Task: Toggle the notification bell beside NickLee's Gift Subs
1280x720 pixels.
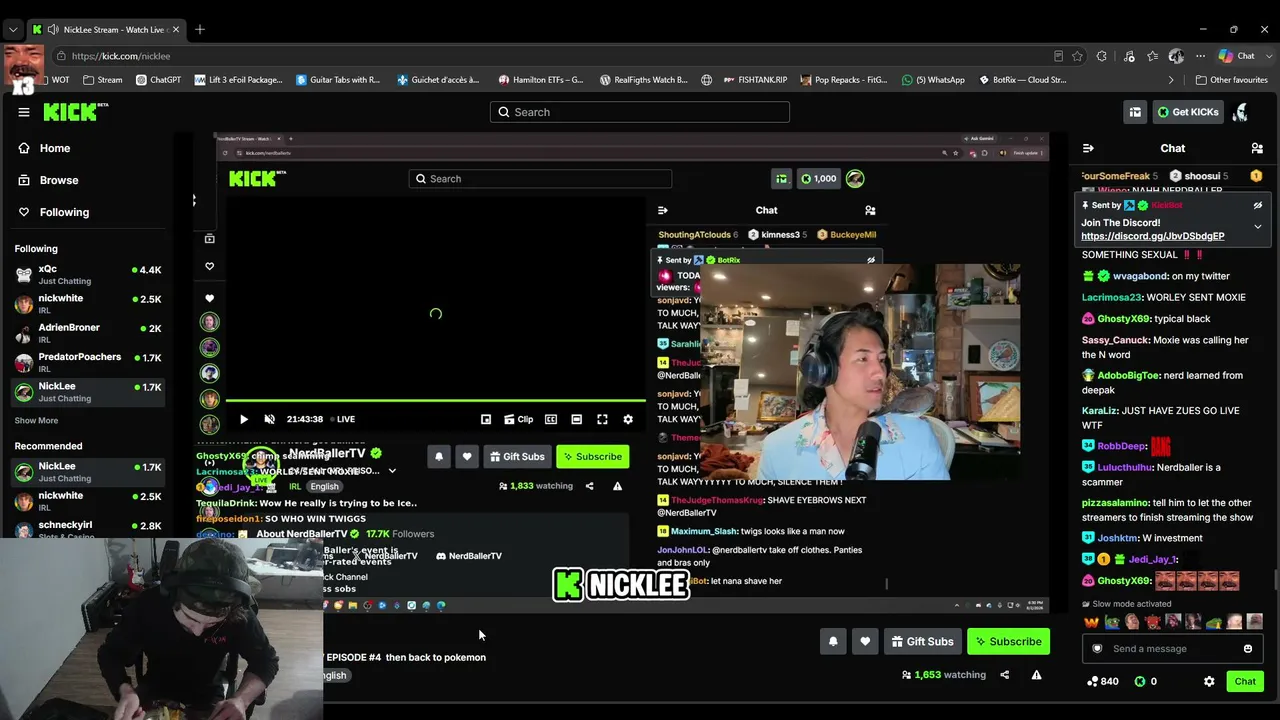Action: coord(833,642)
